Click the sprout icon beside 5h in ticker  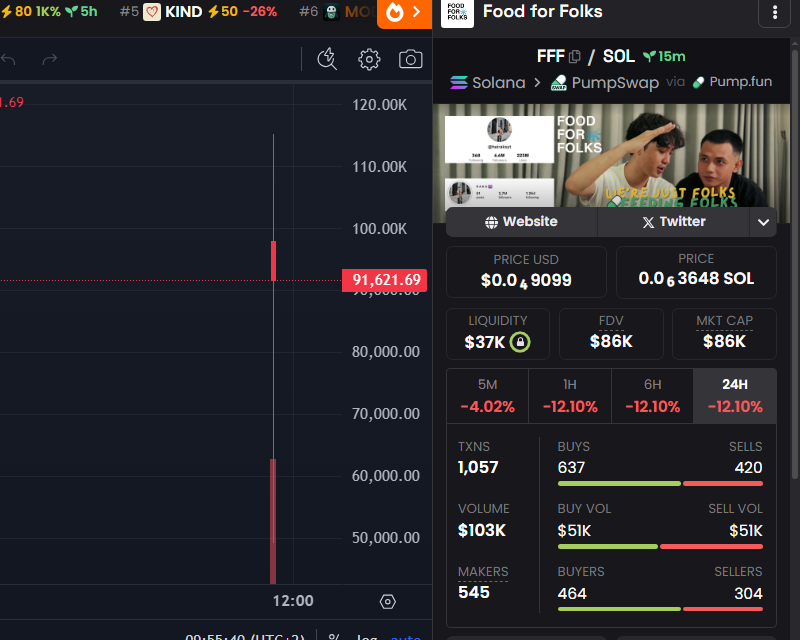tap(71, 11)
